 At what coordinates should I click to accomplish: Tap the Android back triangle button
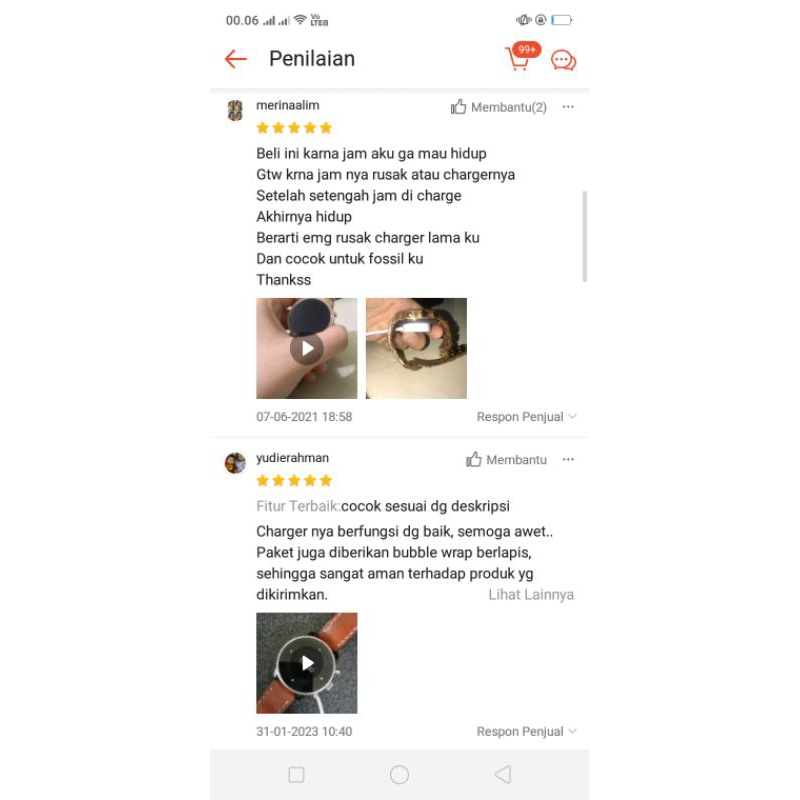[x=503, y=774]
